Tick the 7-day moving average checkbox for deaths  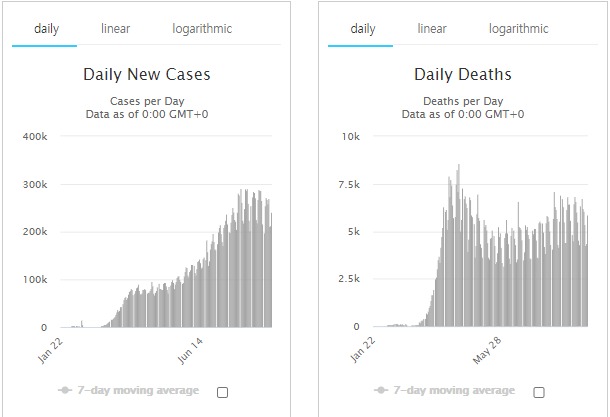tap(539, 391)
